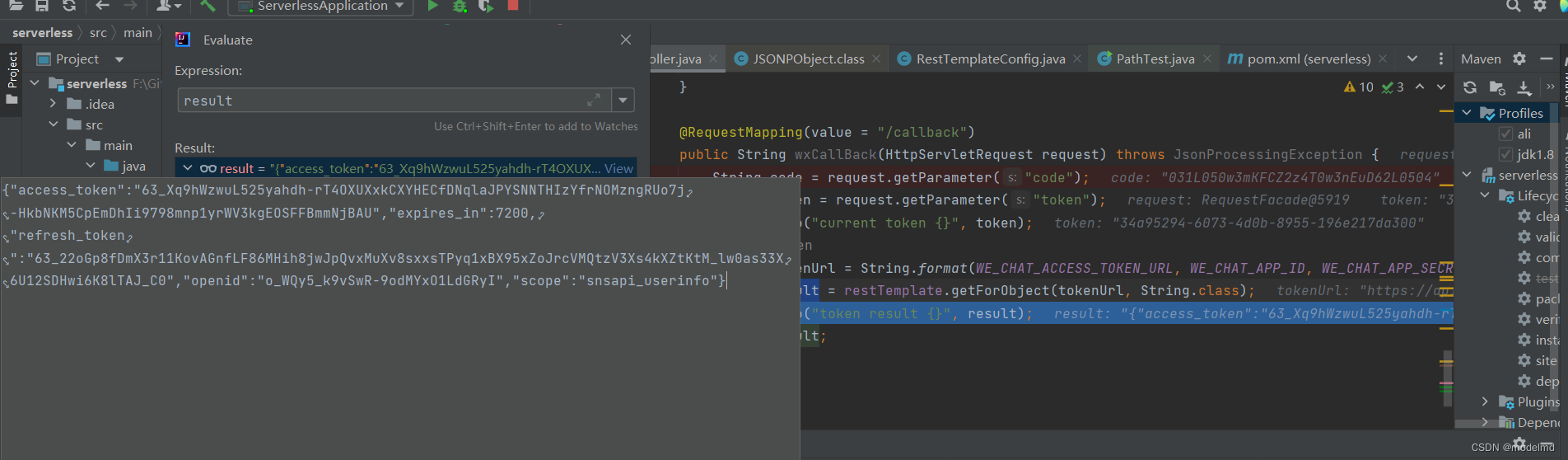Viewport: 1568px width, 460px height.
Task: Open IDE settings gear in top toolbar
Action: click(x=1539, y=6)
